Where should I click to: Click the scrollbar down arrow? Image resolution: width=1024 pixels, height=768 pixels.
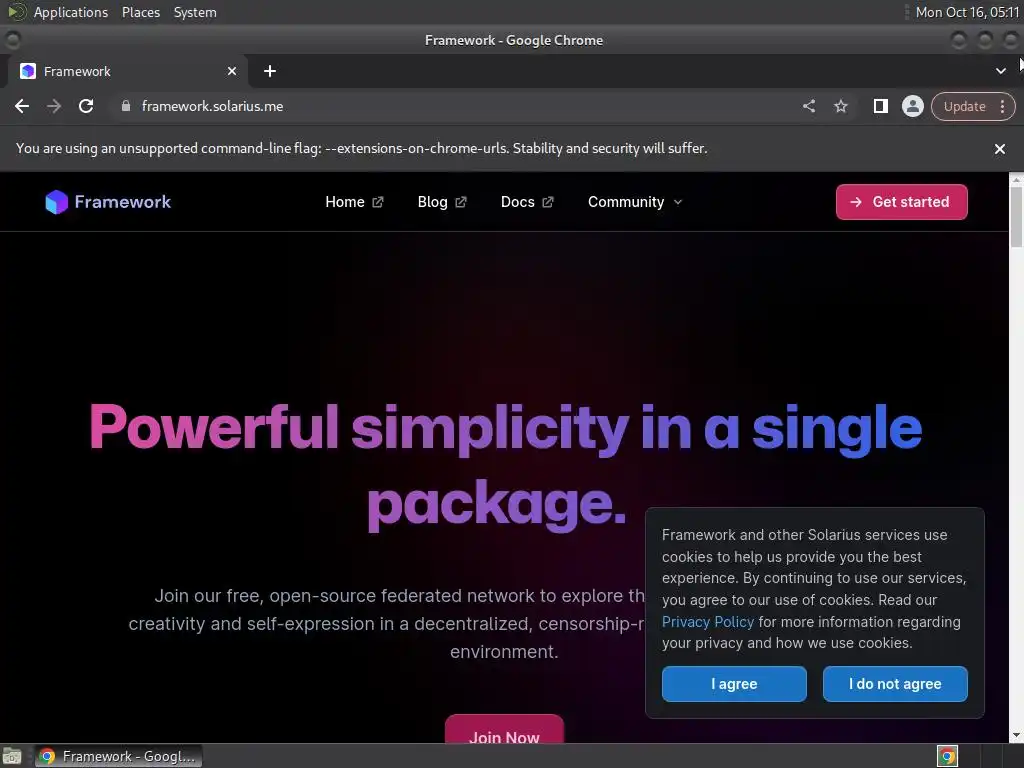(1016, 736)
